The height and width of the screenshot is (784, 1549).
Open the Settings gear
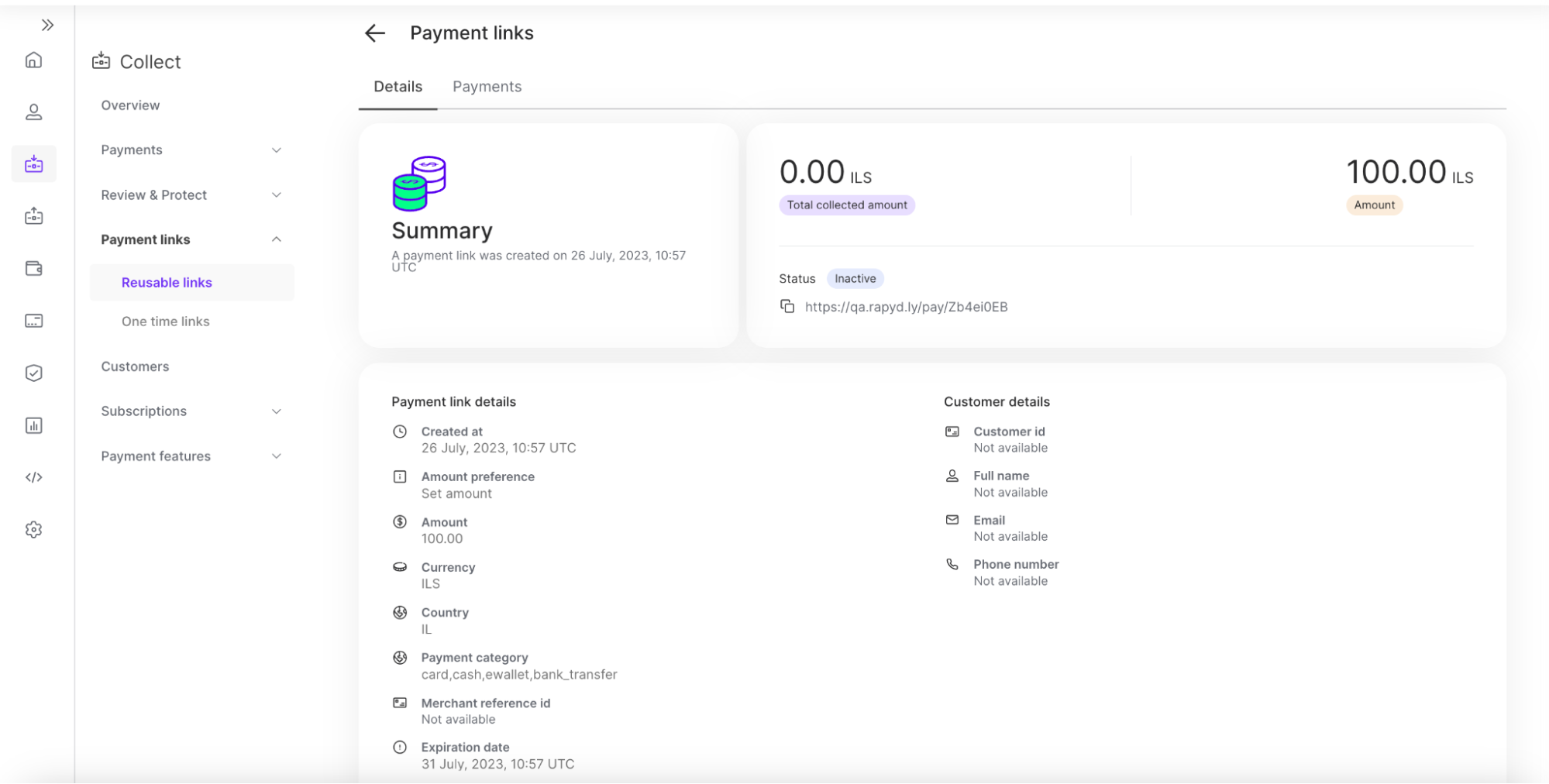click(34, 529)
